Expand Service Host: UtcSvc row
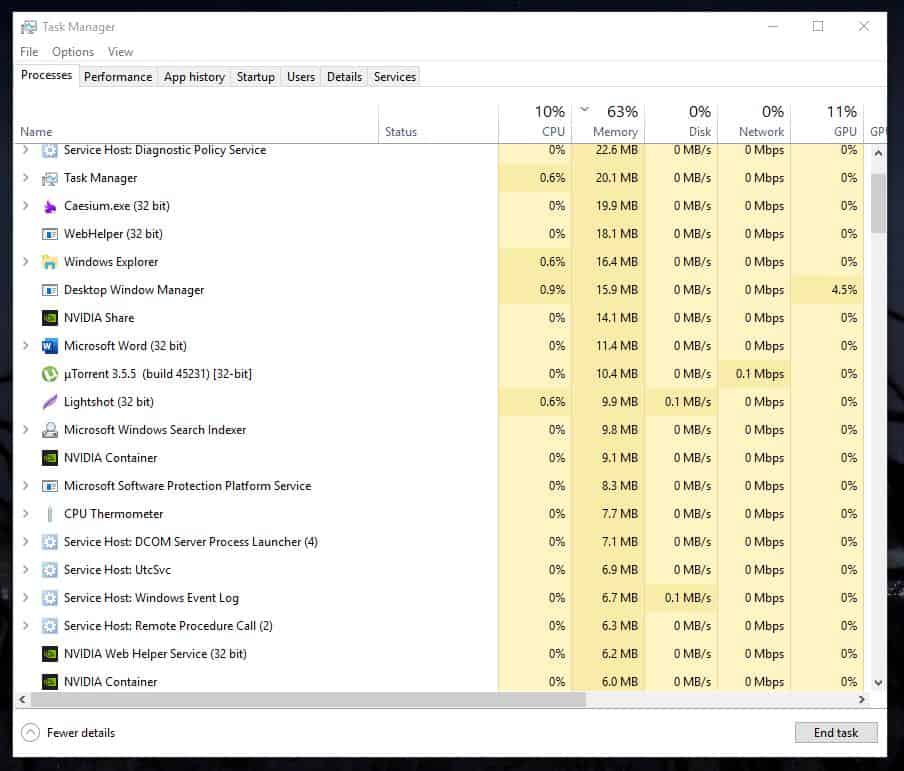Image resolution: width=904 pixels, height=771 pixels. pyautogui.click(x=25, y=569)
